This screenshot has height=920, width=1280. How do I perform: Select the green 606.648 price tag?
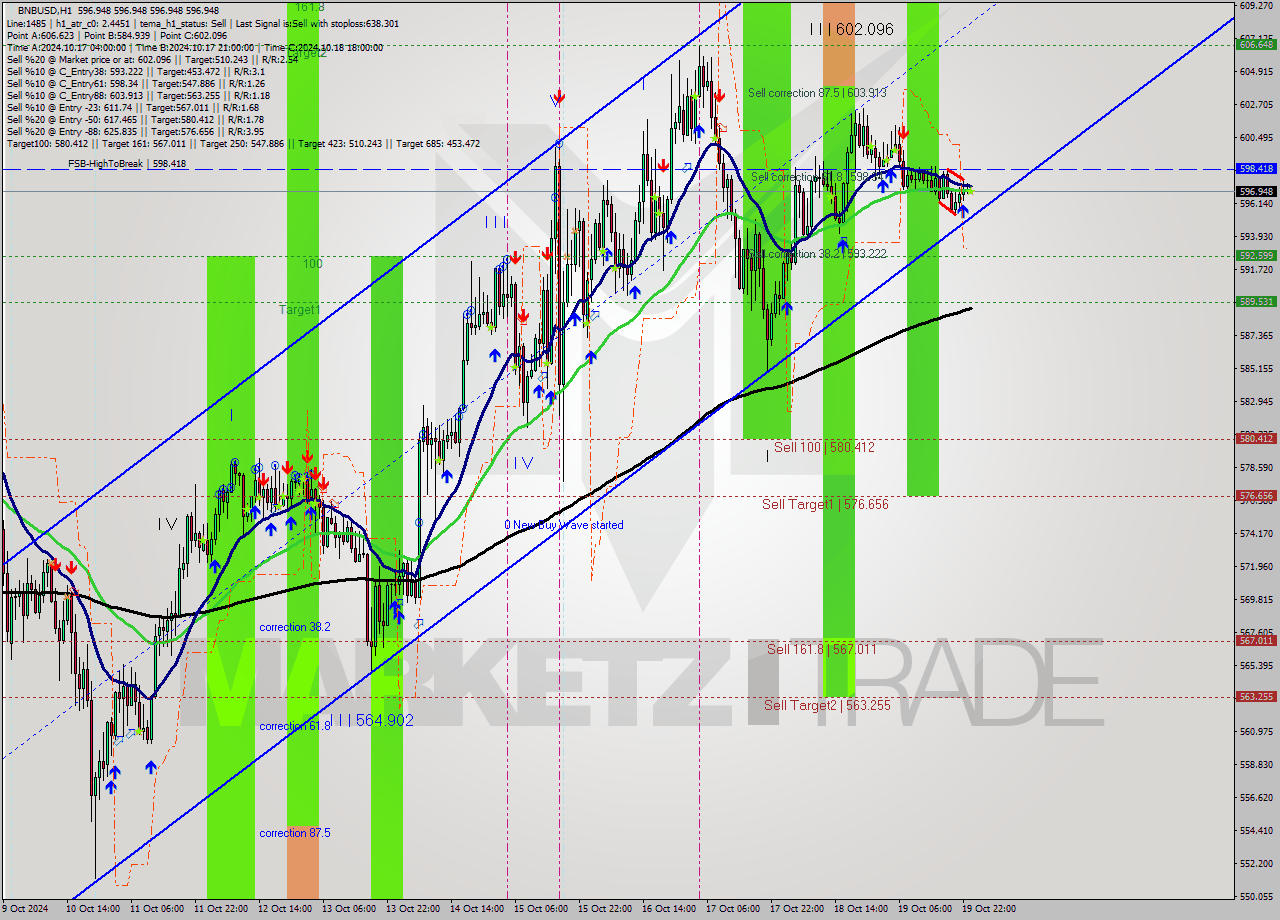[x=1256, y=44]
